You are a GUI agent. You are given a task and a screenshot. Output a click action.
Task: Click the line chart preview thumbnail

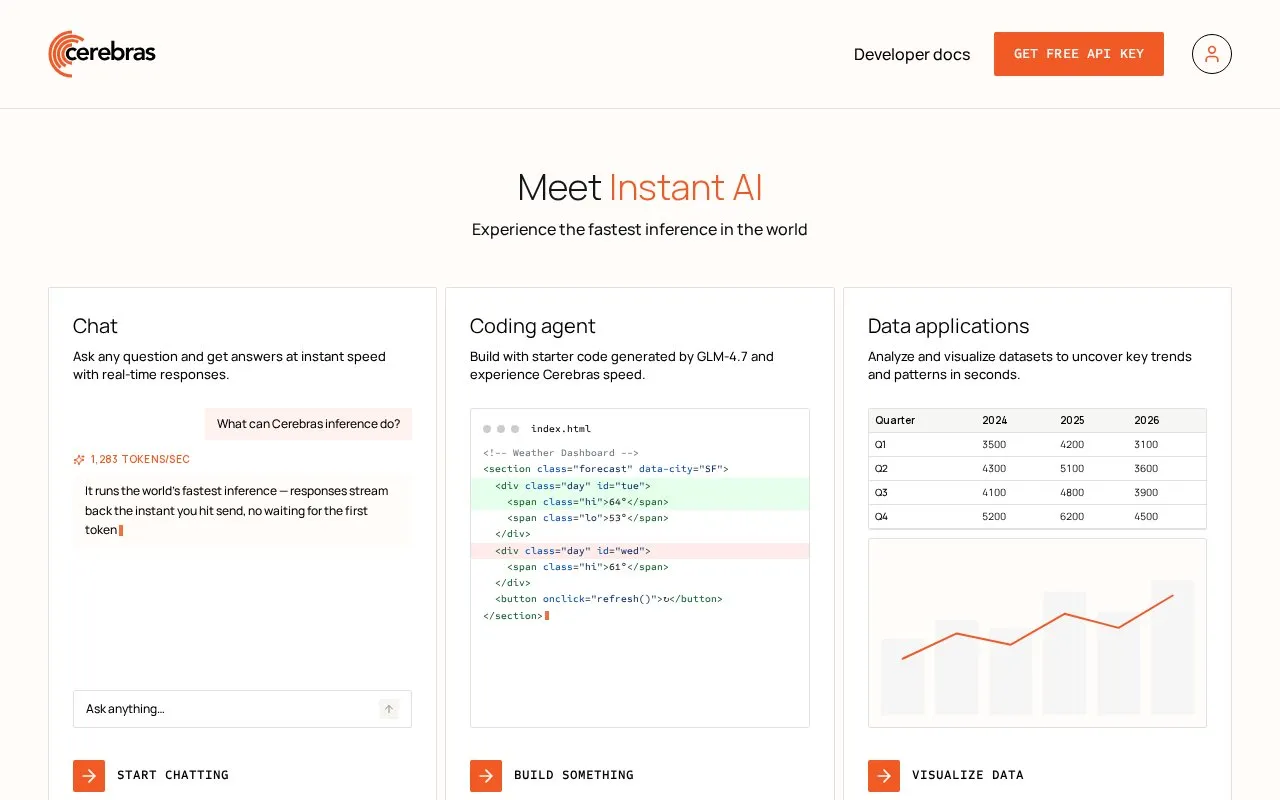(x=1037, y=633)
